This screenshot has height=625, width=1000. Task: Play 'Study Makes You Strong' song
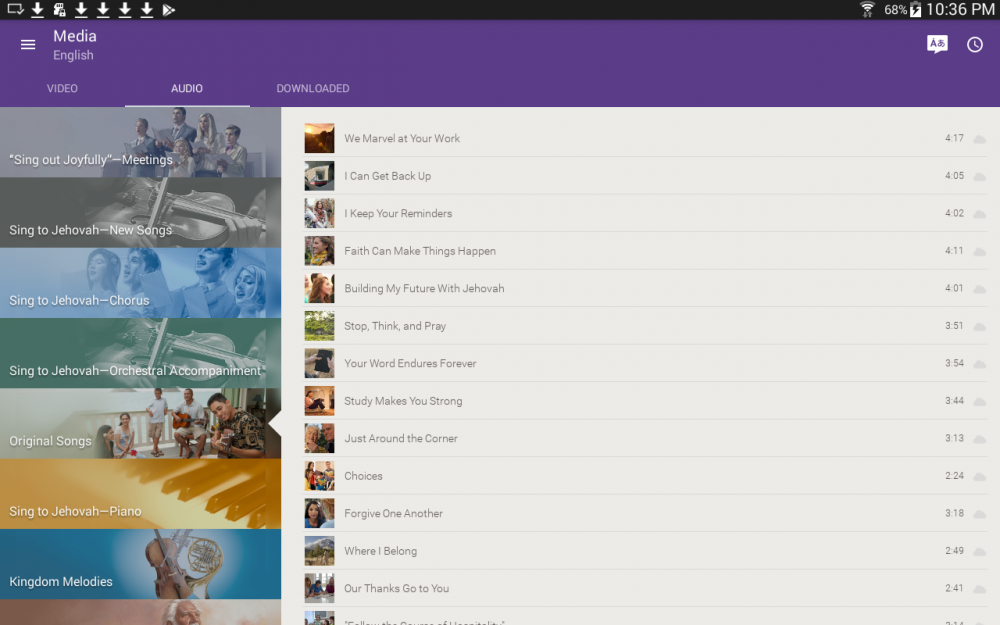(403, 401)
